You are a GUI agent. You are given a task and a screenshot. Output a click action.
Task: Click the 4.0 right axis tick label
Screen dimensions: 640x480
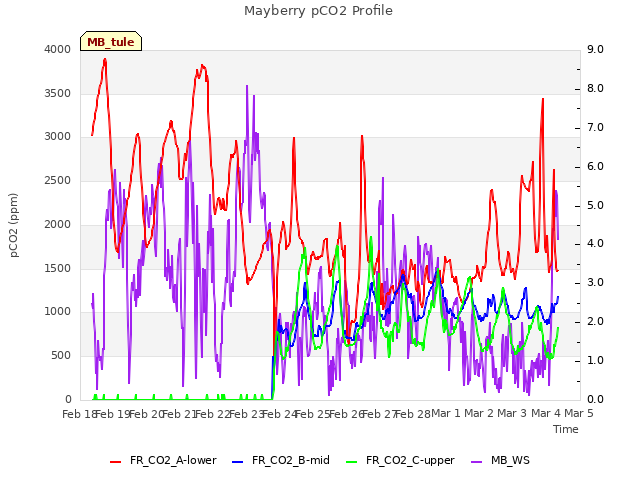(595, 244)
